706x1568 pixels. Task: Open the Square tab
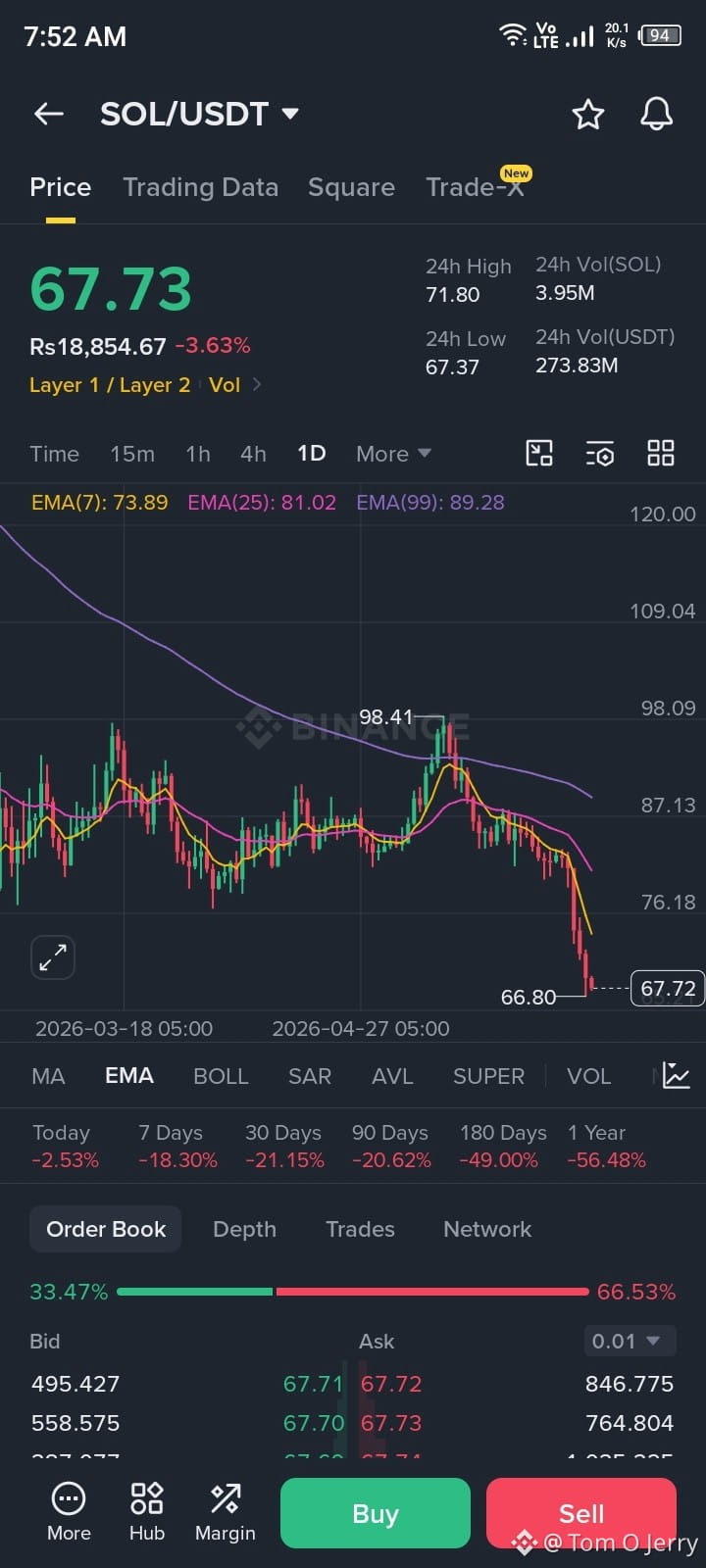(351, 187)
